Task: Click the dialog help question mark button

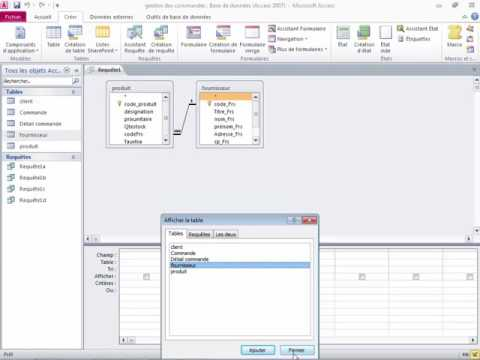Action: (294, 220)
